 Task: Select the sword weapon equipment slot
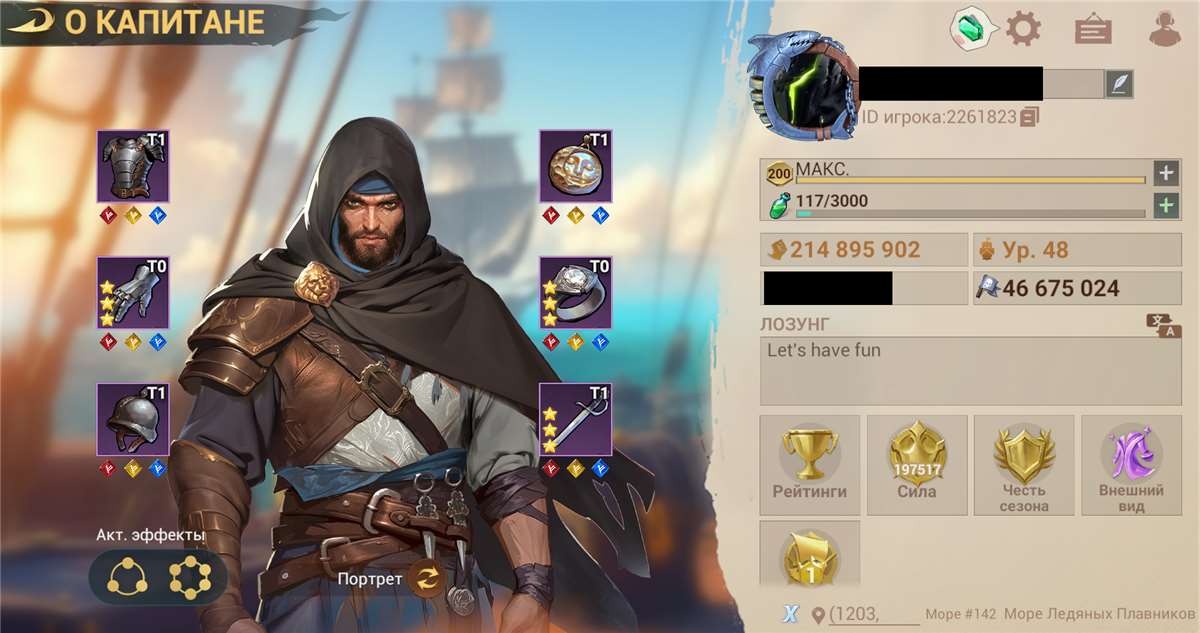click(x=575, y=419)
